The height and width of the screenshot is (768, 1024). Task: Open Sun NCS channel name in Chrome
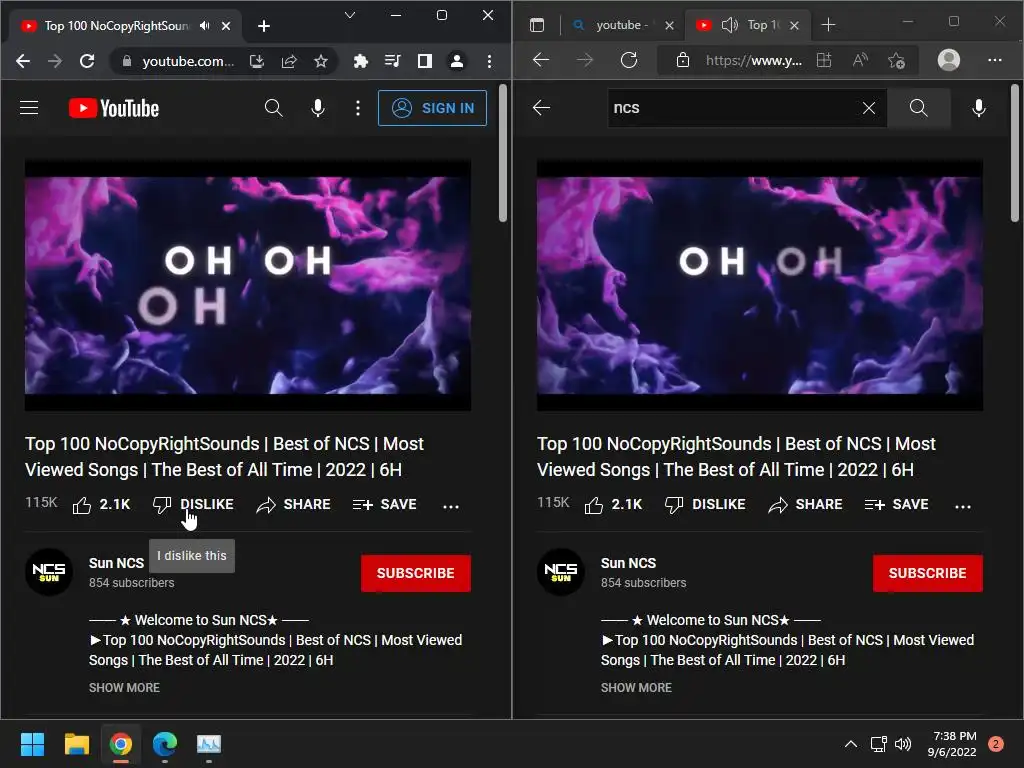coord(116,563)
